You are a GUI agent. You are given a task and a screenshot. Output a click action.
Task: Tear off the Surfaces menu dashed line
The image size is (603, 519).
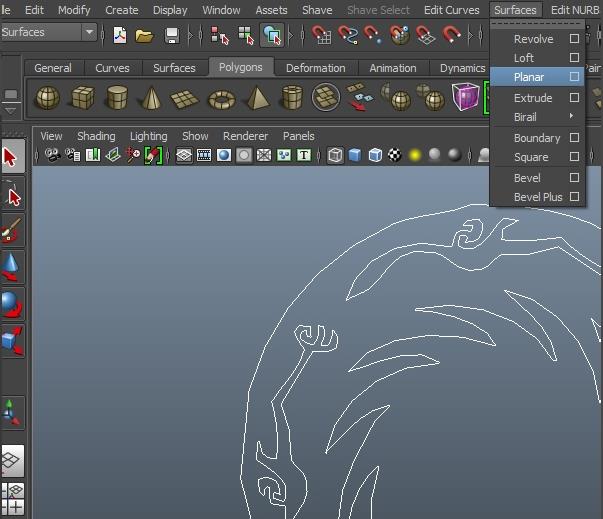pyautogui.click(x=537, y=24)
